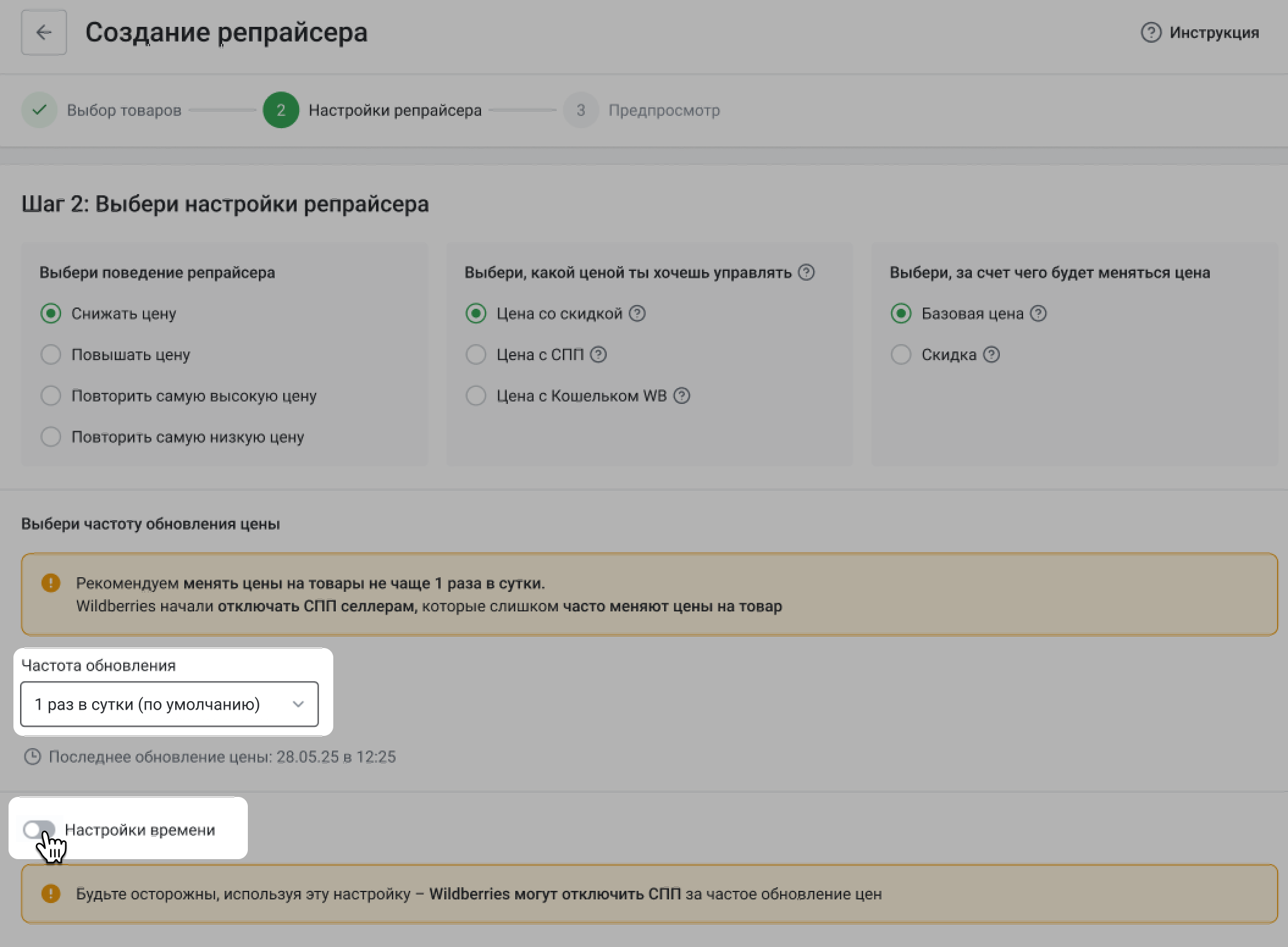Click the green checkmark step icon
Viewport: 1288px width, 947px height.
(40, 110)
